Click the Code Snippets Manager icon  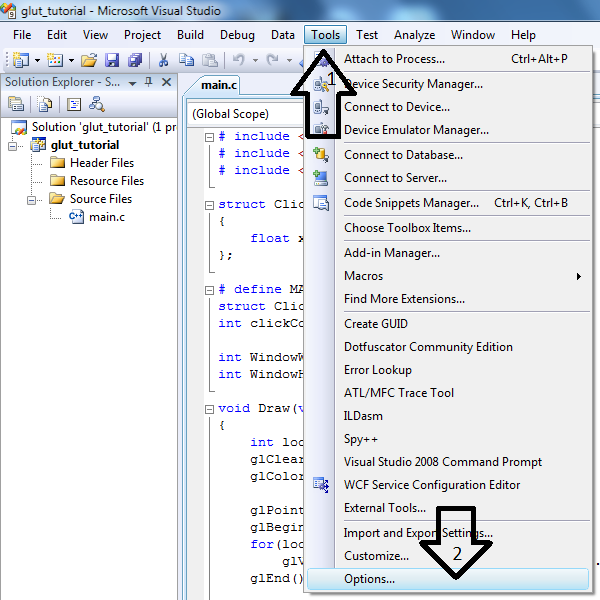tap(321, 203)
